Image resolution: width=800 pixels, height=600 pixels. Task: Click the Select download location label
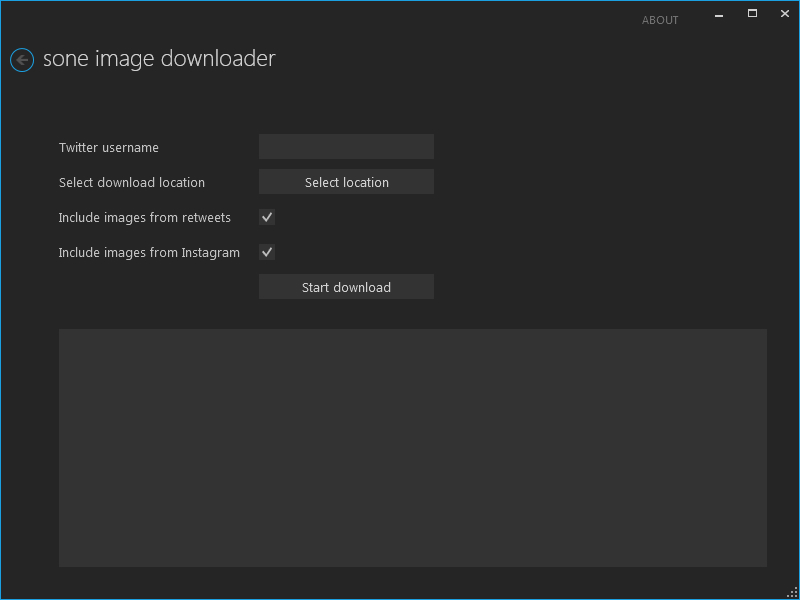tap(131, 182)
